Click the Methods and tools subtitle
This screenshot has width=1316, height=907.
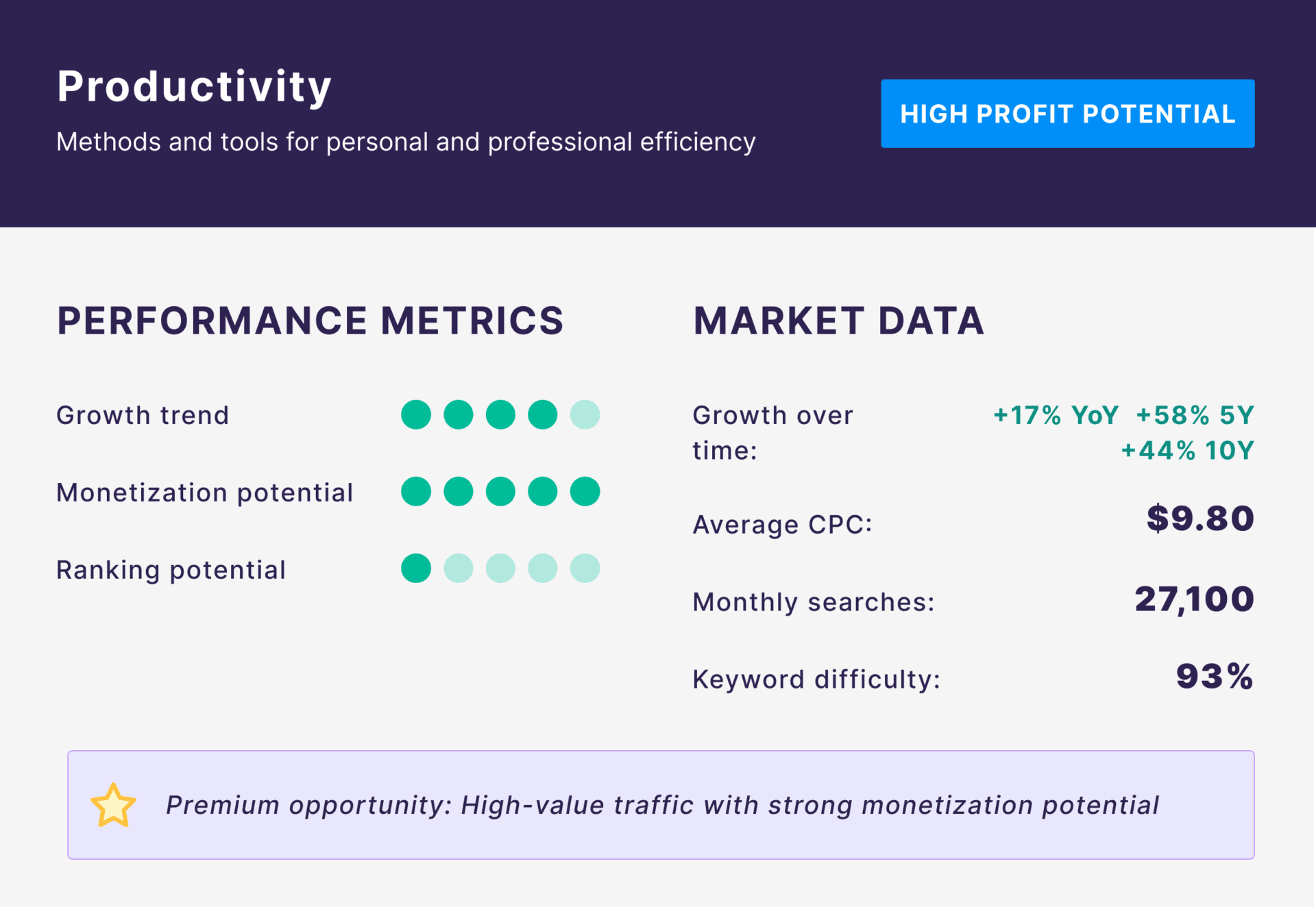click(x=406, y=142)
